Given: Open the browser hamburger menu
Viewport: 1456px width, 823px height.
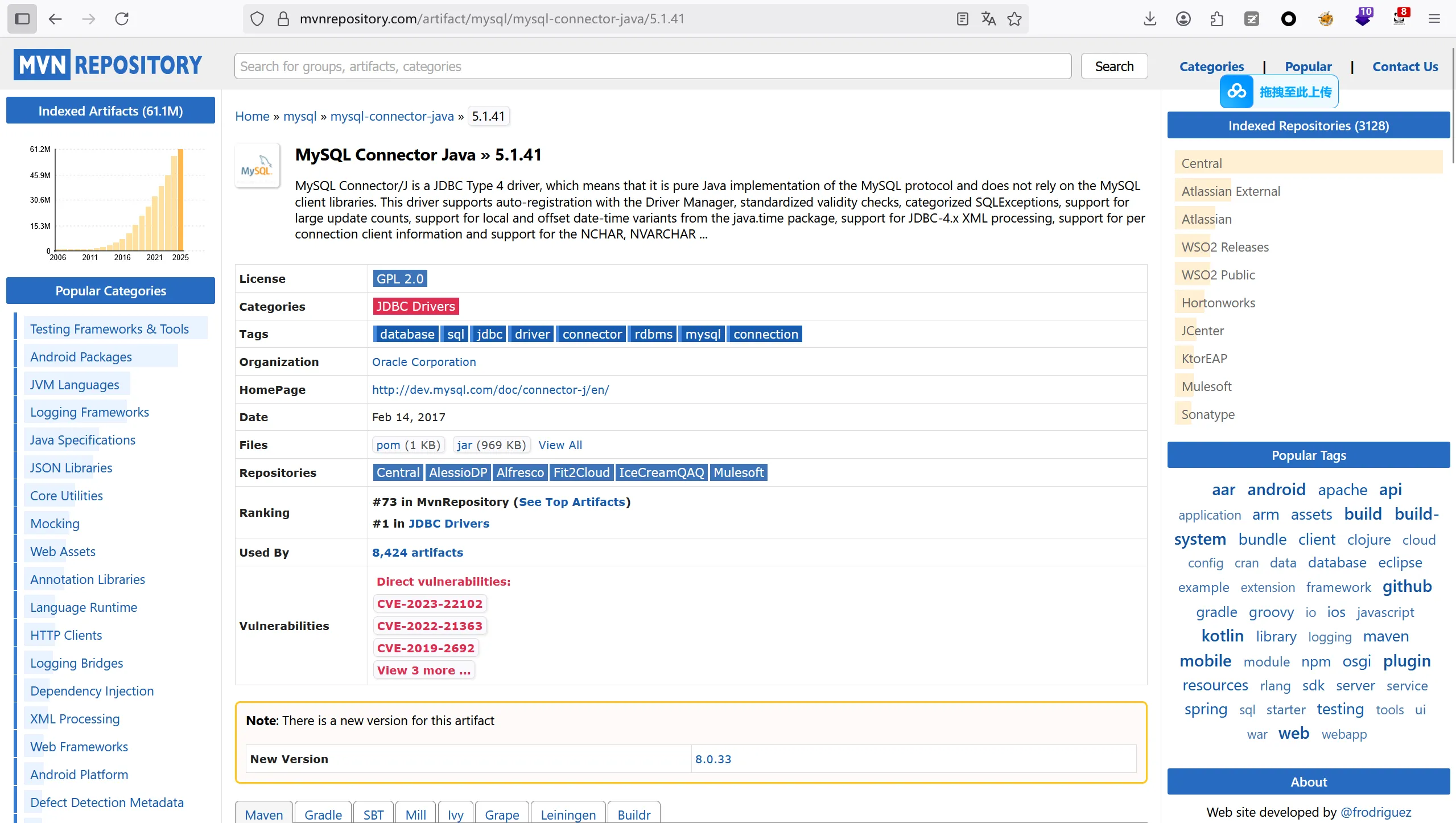Looking at the screenshot, I should click(x=1434, y=19).
